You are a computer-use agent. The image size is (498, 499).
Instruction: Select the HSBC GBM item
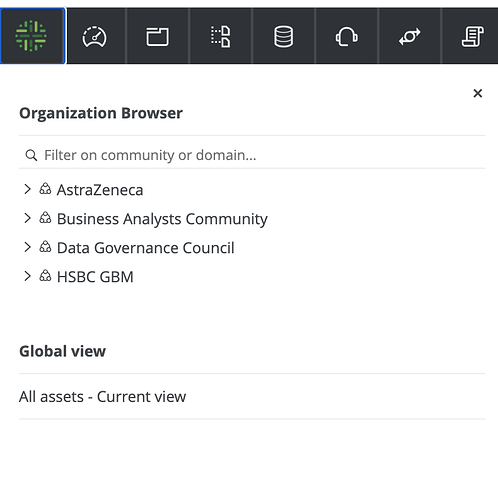tap(95, 277)
